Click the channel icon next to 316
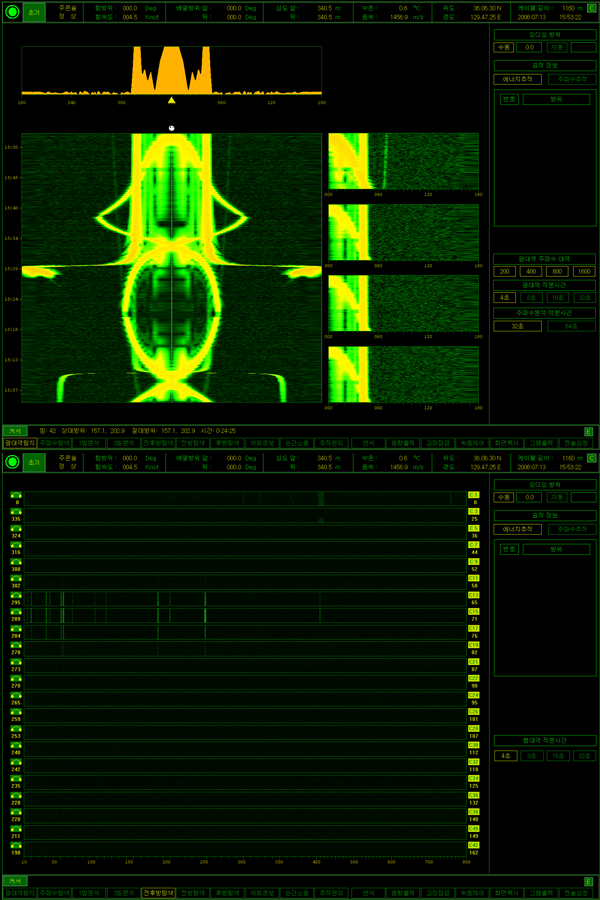Screen dimensions: 600x900 (16, 545)
